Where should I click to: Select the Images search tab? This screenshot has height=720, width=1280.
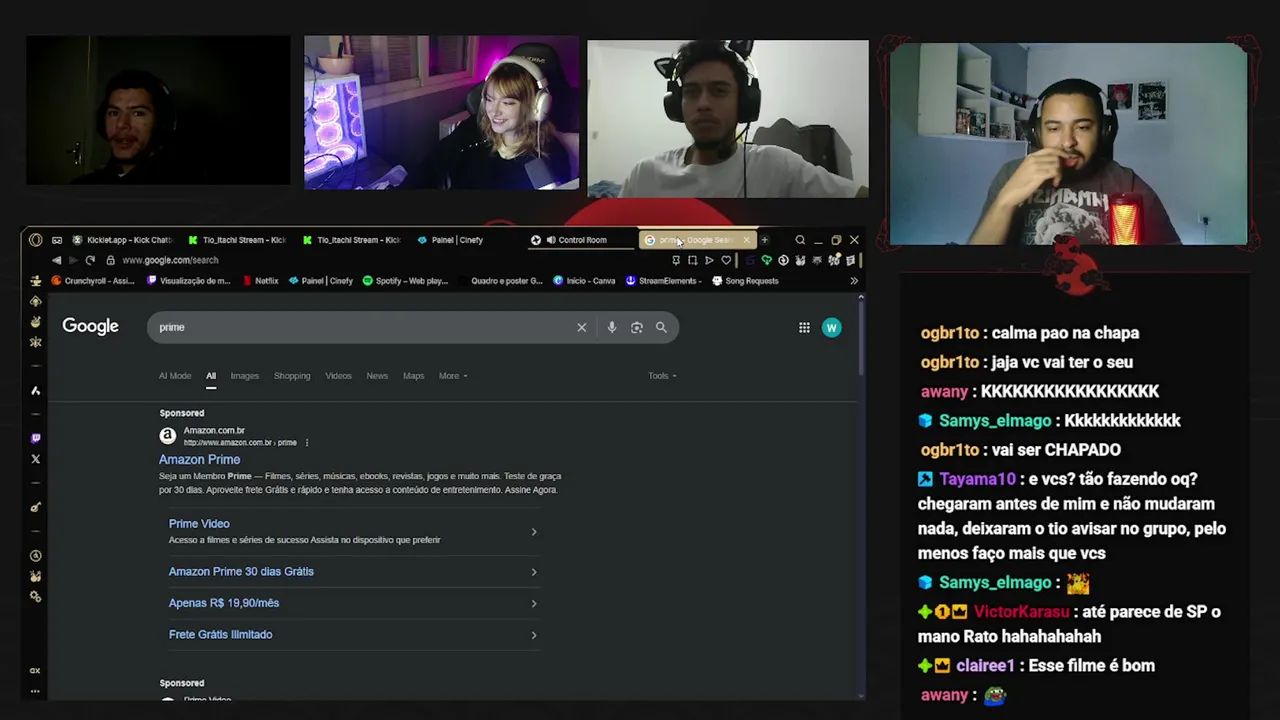coord(244,376)
